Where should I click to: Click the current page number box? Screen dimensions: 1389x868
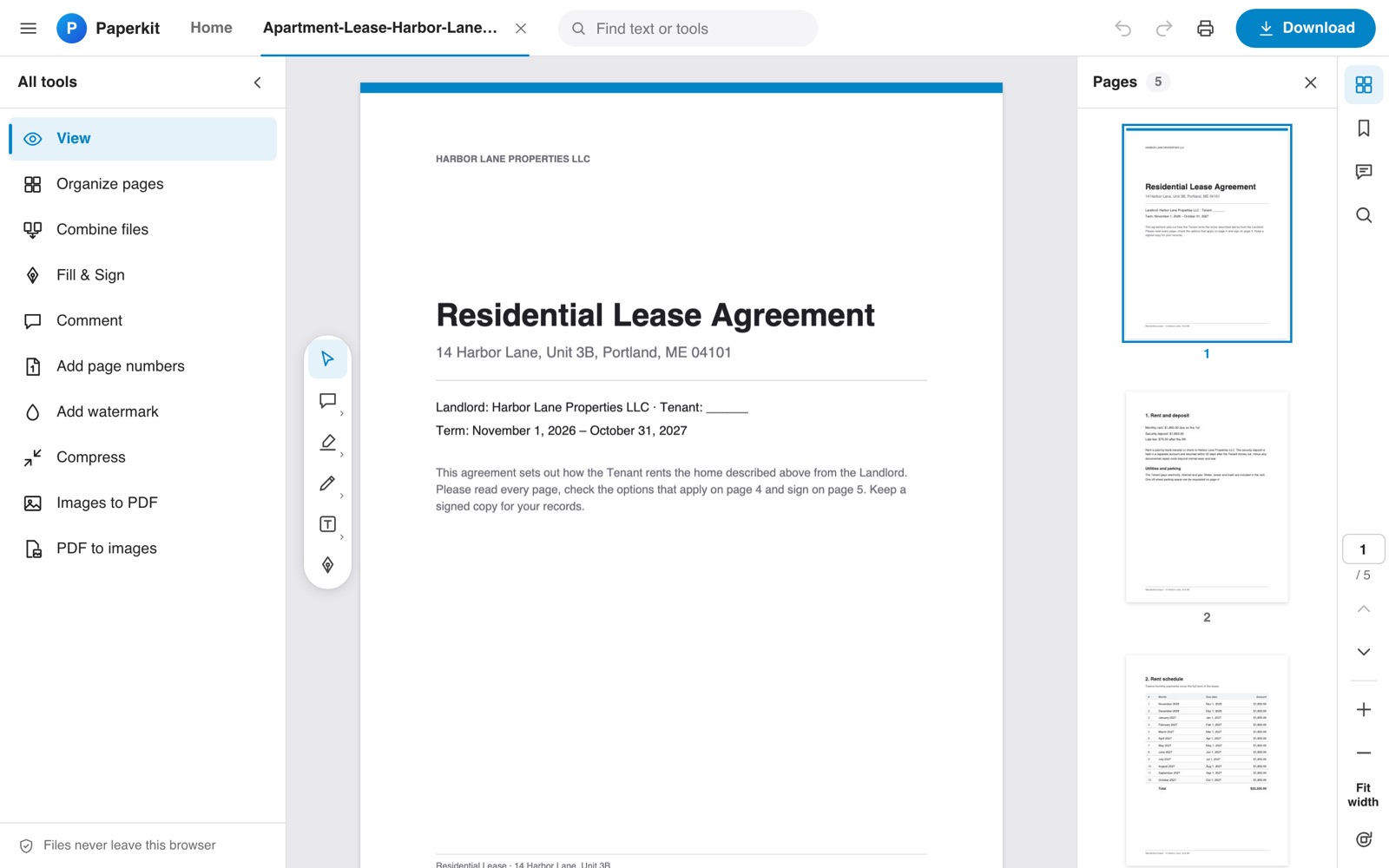pyautogui.click(x=1363, y=549)
